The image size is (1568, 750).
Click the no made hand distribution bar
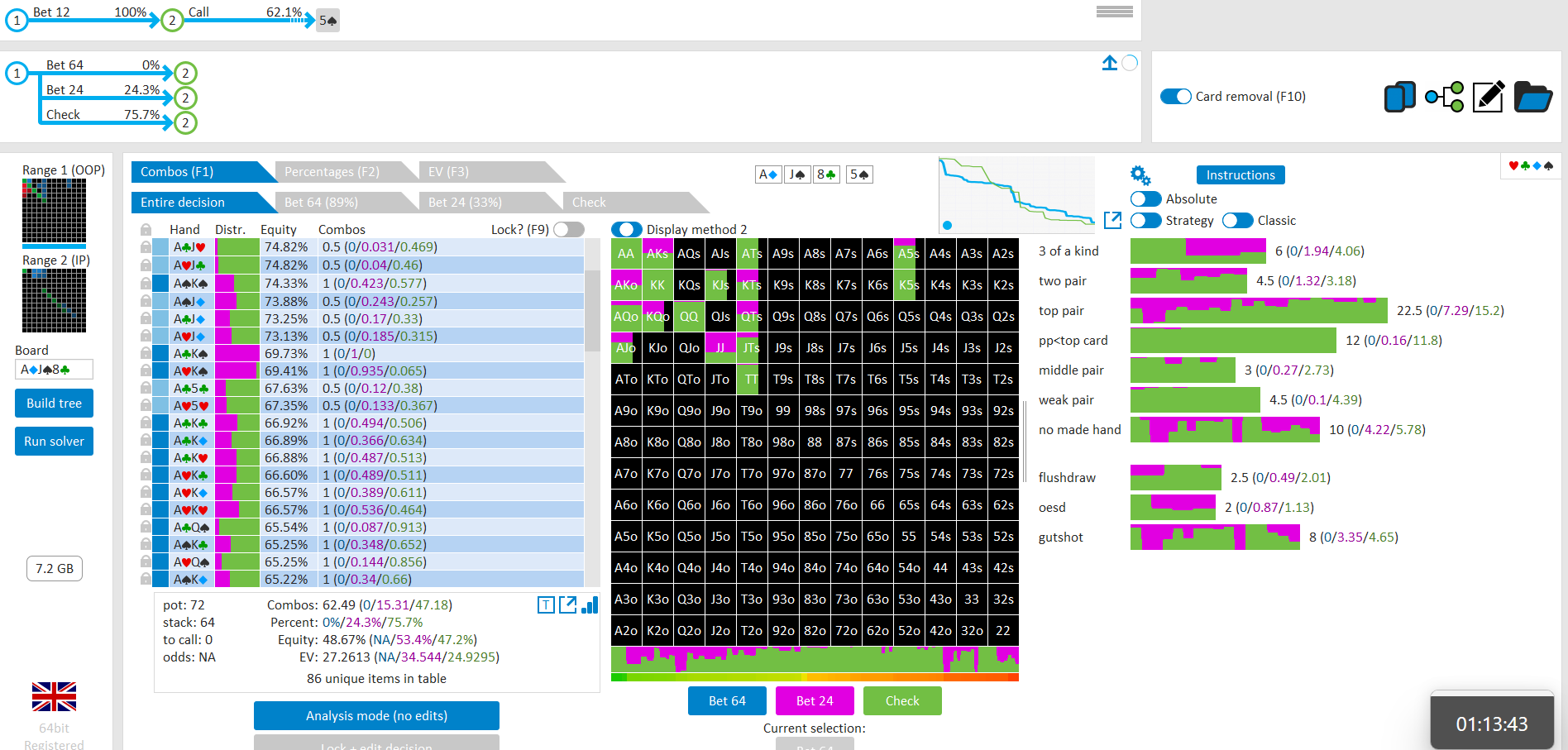(x=1225, y=430)
